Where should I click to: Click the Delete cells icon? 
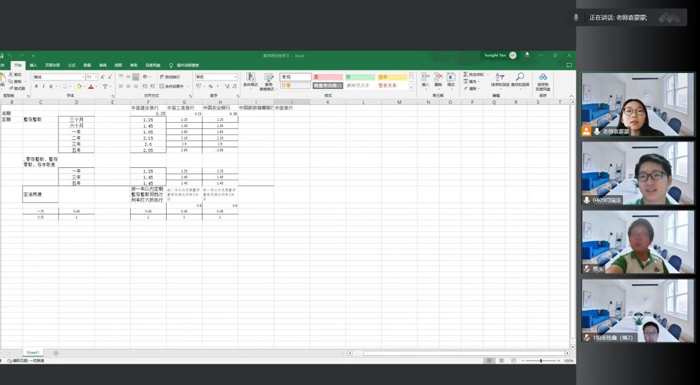pyautogui.click(x=438, y=80)
